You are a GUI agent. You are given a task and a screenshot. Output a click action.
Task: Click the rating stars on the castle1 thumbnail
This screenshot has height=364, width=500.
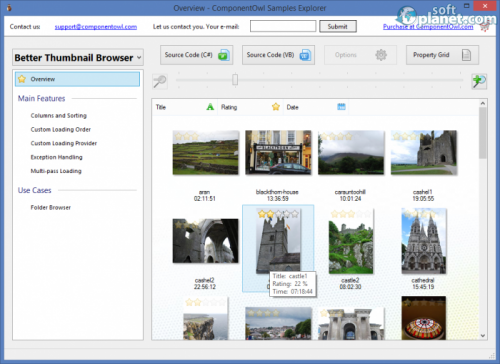(x=278, y=214)
